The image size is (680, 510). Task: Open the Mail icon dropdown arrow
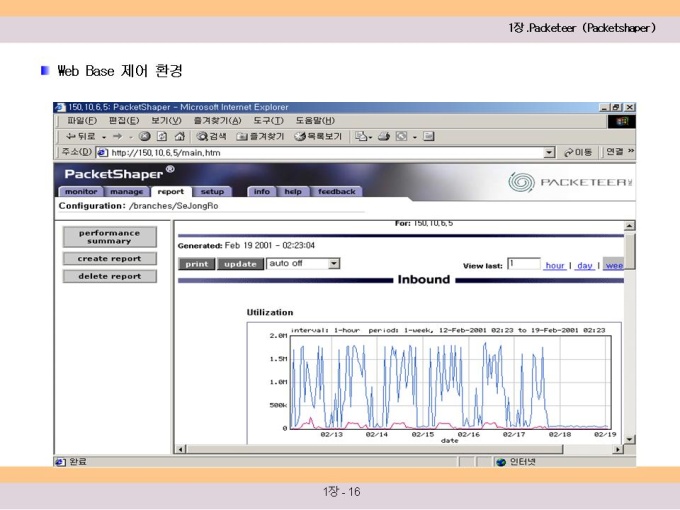[370, 137]
